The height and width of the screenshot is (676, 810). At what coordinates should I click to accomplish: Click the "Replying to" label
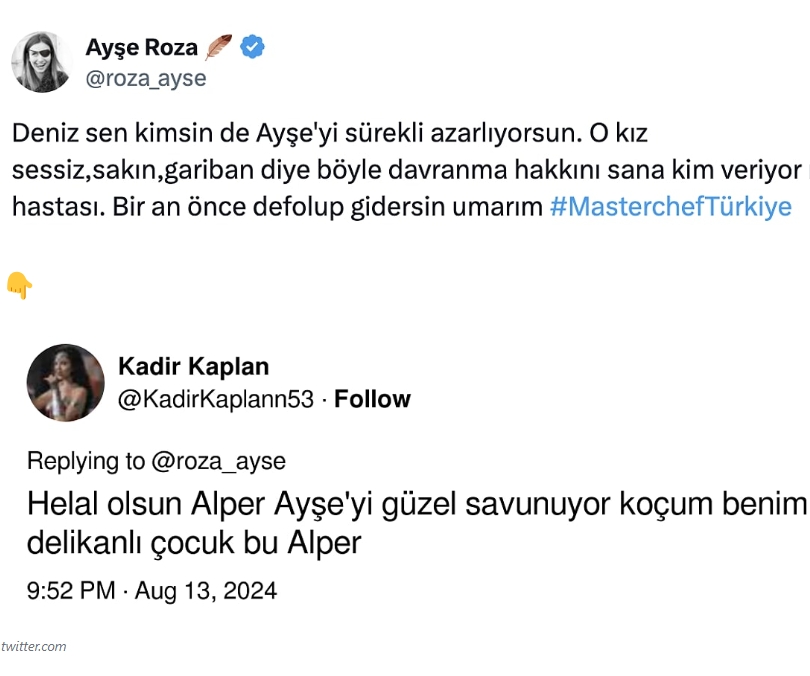[86, 461]
